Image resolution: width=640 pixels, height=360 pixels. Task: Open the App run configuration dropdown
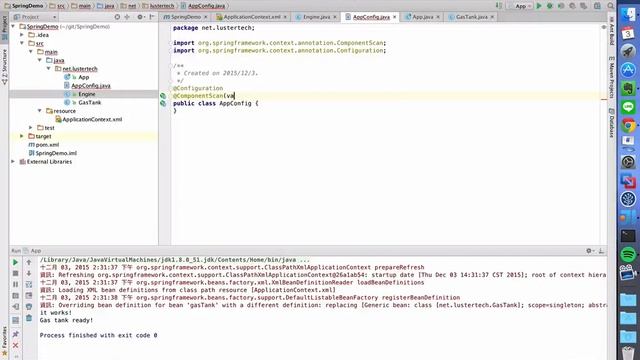(520, 6)
